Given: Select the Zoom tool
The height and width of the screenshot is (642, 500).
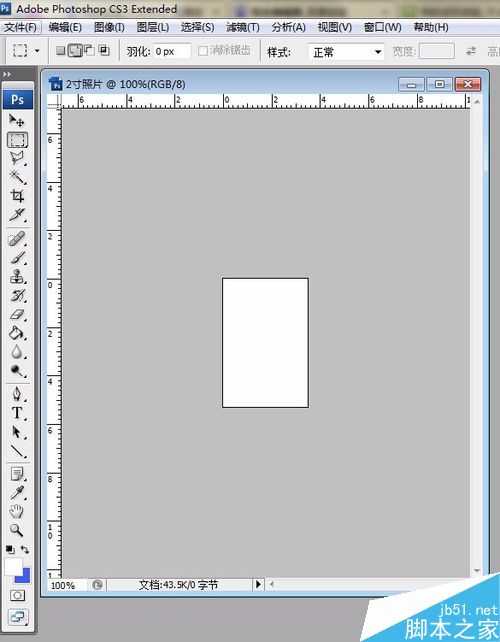Looking at the screenshot, I should point(17,530).
